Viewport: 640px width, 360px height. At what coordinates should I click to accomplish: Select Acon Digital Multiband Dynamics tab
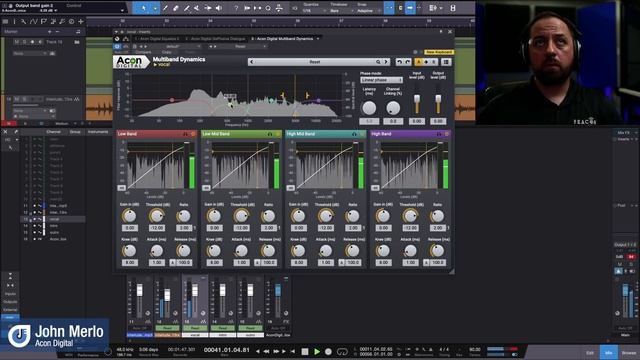(282, 39)
